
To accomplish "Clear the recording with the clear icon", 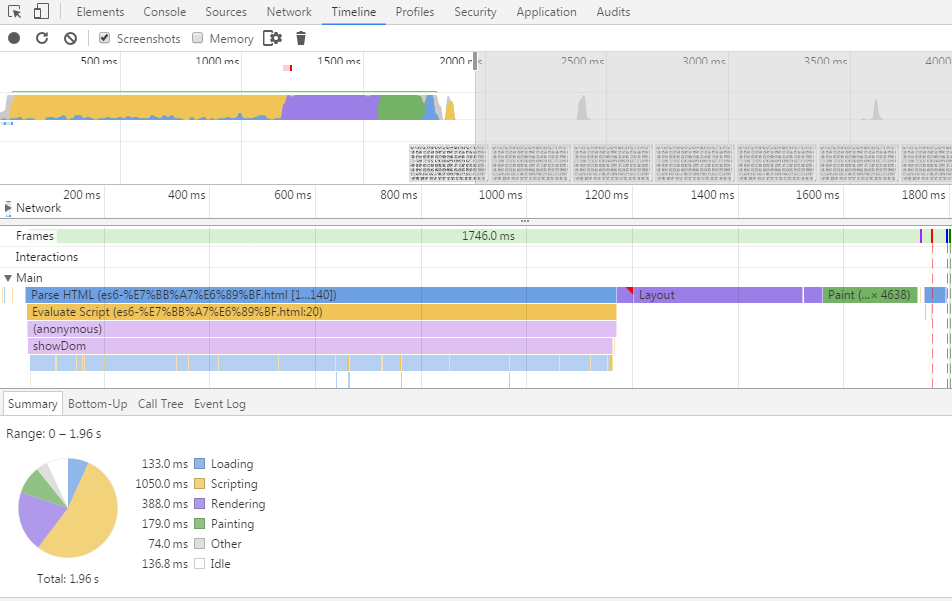I will (70, 38).
